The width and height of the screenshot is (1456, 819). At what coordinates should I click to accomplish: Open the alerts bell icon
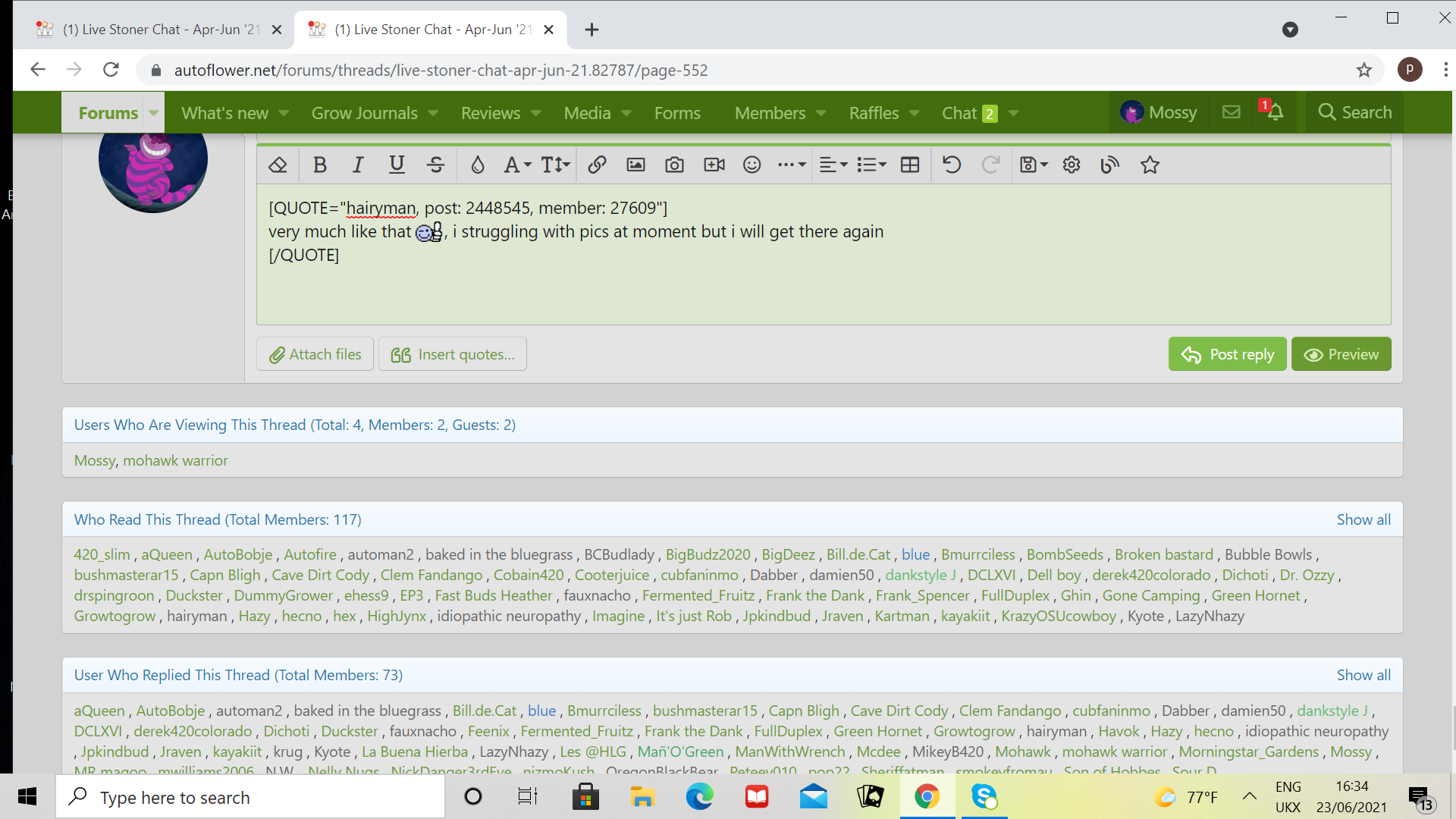tap(1274, 112)
